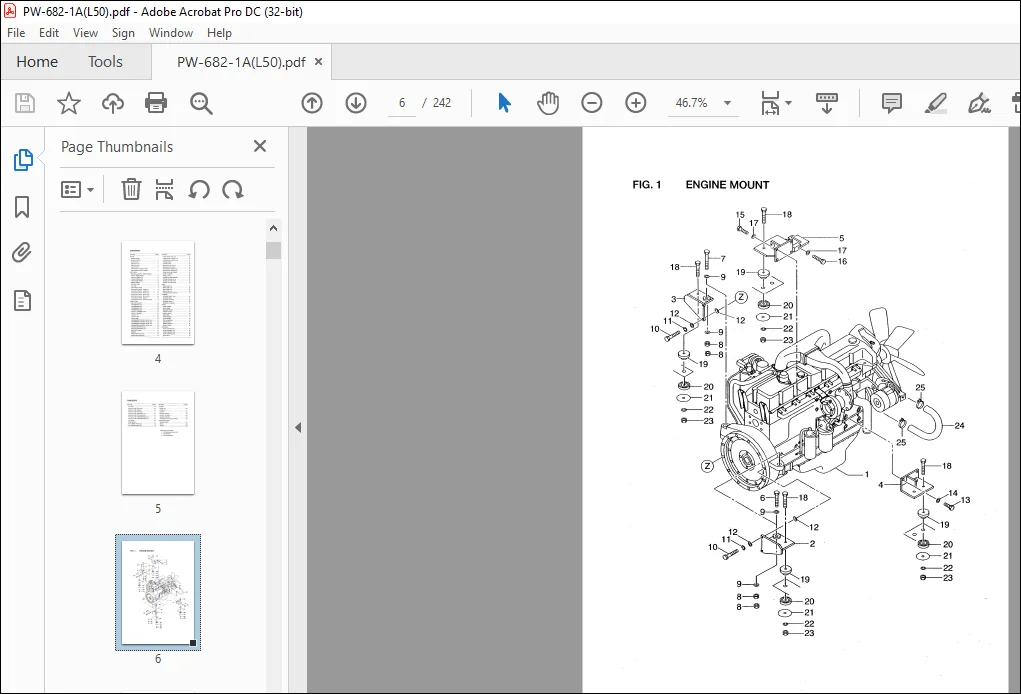This screenshot has width=1021, height=694.
Task: Open fit page options icon
Action: [x=770, y=103]
